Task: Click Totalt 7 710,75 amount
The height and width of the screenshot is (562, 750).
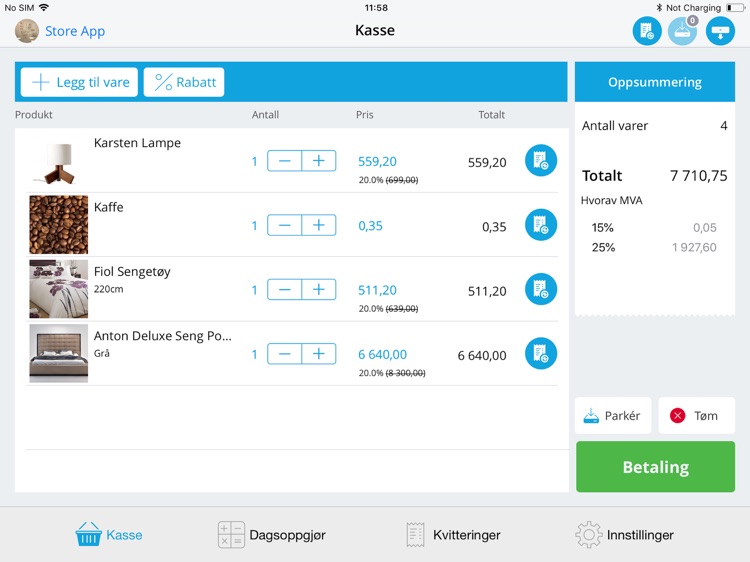Action: [698, 176]
